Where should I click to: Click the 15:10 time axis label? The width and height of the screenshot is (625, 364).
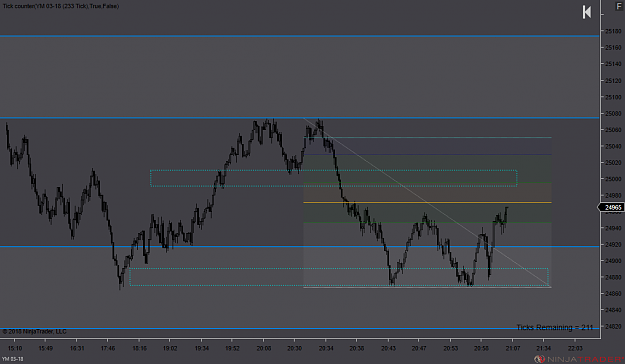(15, 348)
